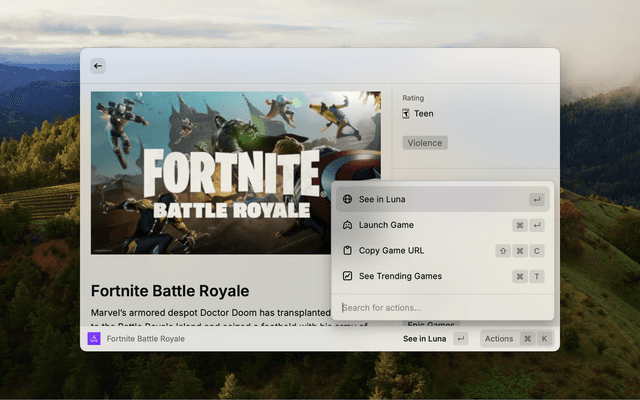
Task: Click the purple Luna icon in bottom bar
Action: (94, 339)
